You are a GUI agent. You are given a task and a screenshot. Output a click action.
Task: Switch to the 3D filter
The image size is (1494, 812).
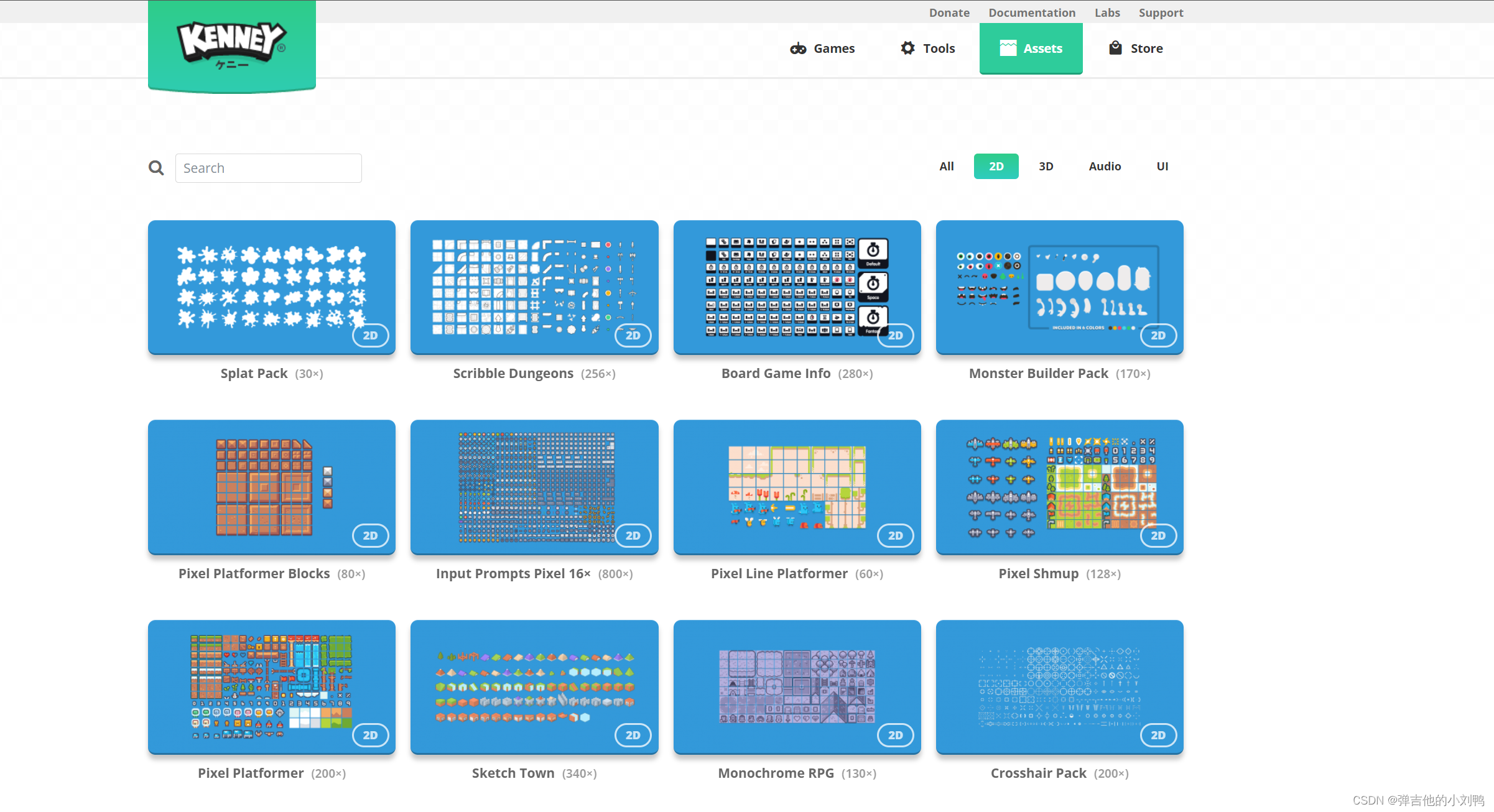(x=1046, y=166)
